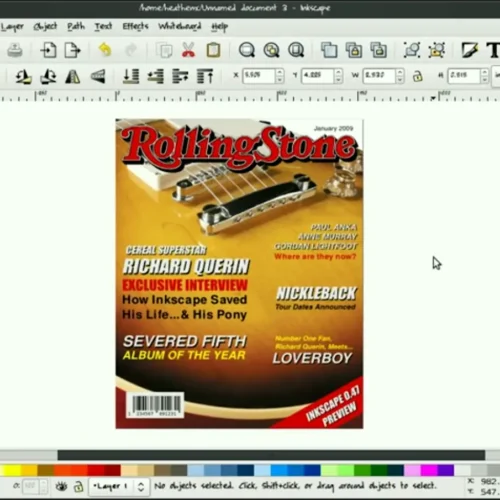Group the selected objects
The width and height of the screenshot is (500, 500).
412,50
